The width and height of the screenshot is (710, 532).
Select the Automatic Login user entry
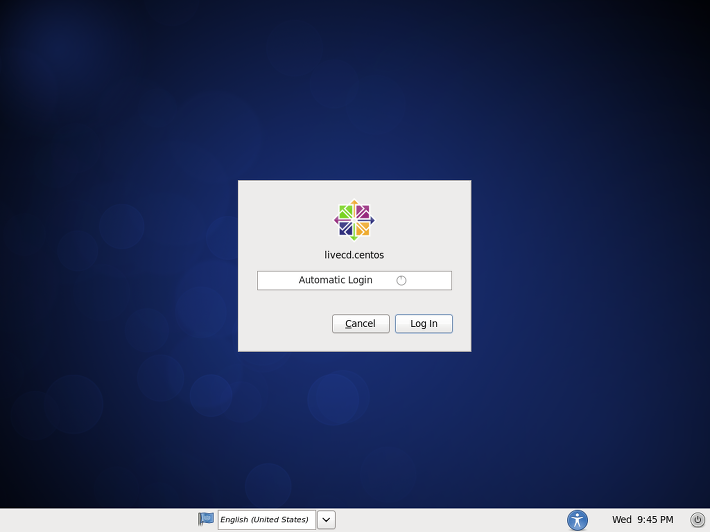[x=354, y=280]
